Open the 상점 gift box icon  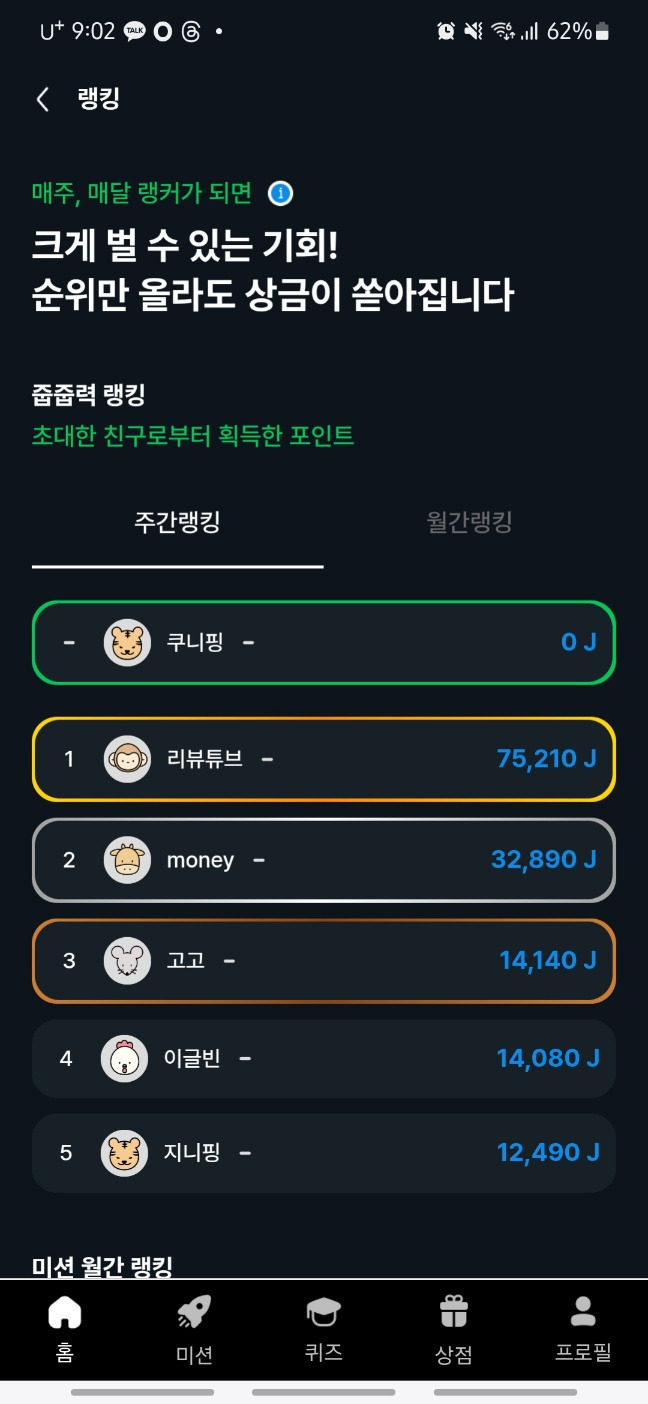[454, 1312]
